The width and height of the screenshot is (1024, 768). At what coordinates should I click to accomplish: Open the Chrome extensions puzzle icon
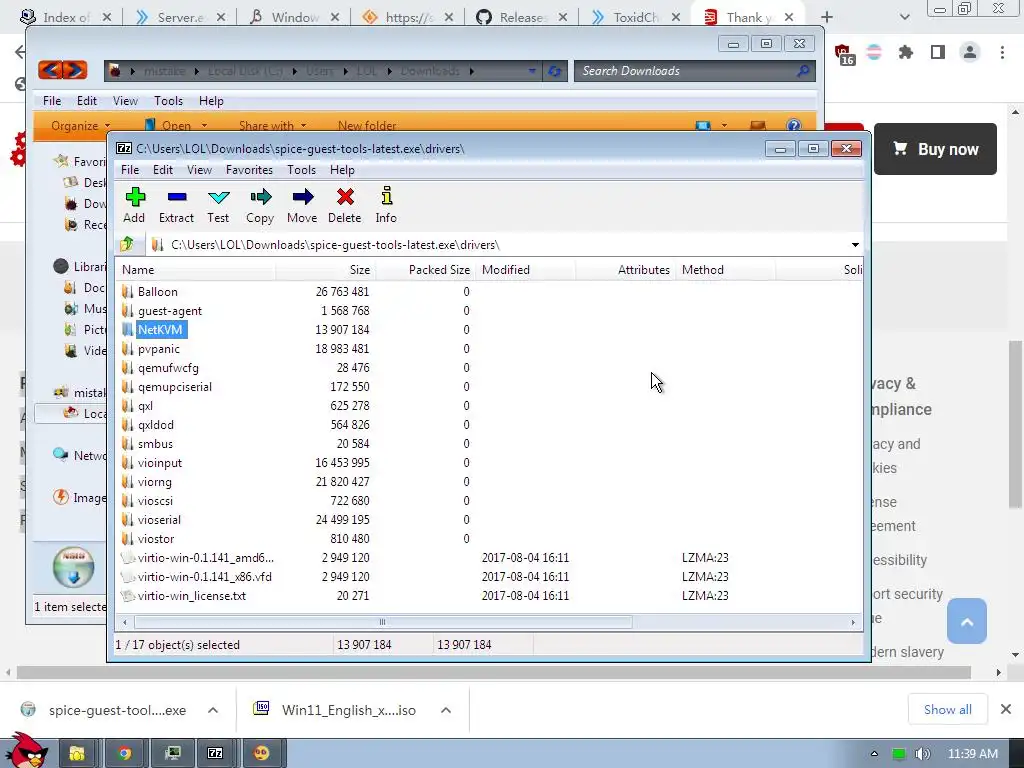click(905, 52)
